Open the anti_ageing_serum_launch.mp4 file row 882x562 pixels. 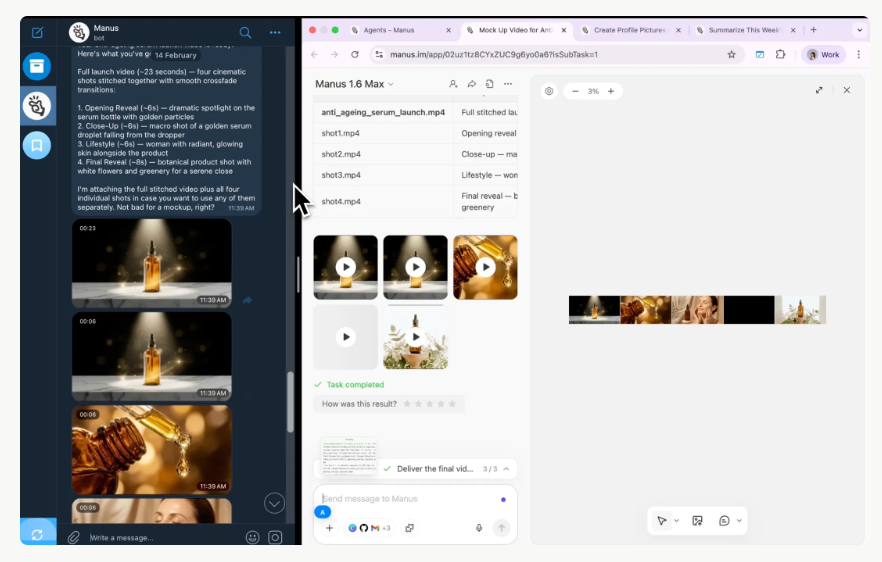click(x=383, y=112)
